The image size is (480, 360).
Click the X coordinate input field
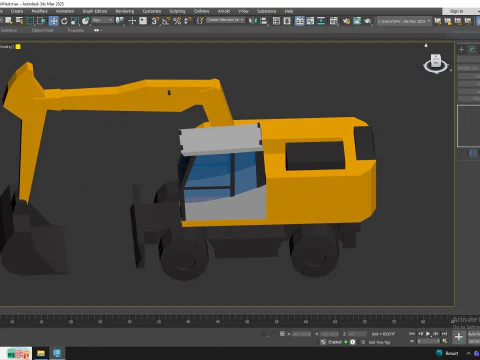pyautogui.click(x=301, y=334)
